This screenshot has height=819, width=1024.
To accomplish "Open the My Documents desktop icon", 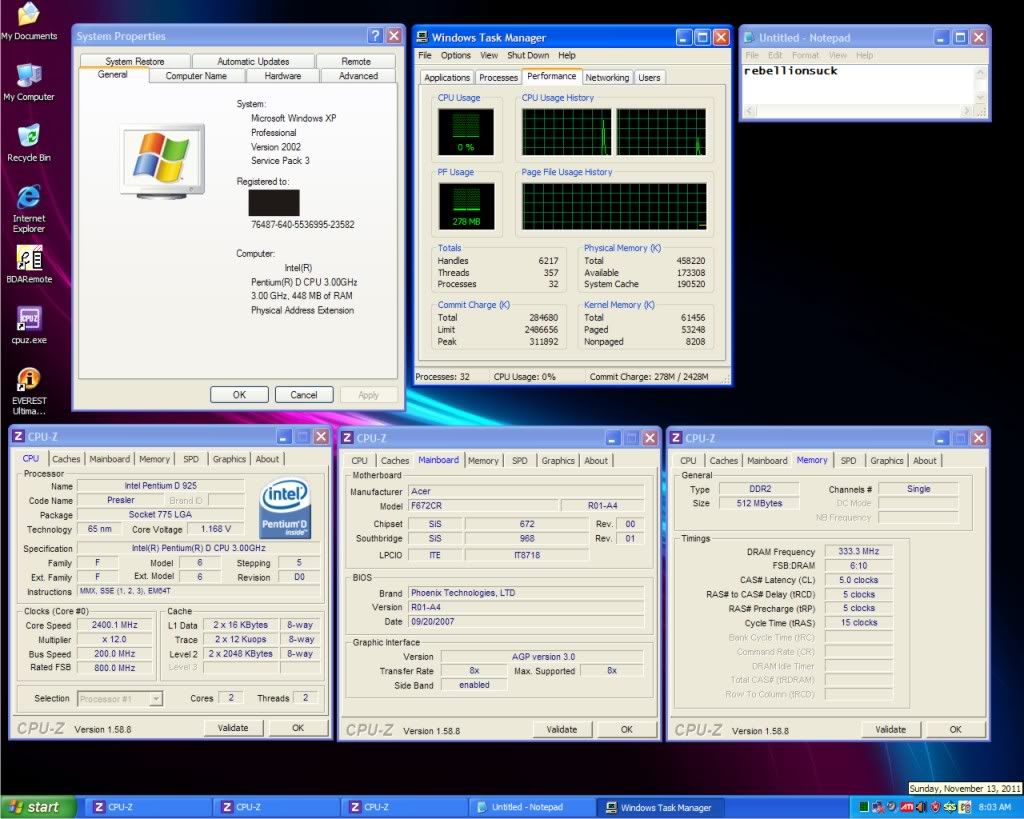I will point(29,21).
